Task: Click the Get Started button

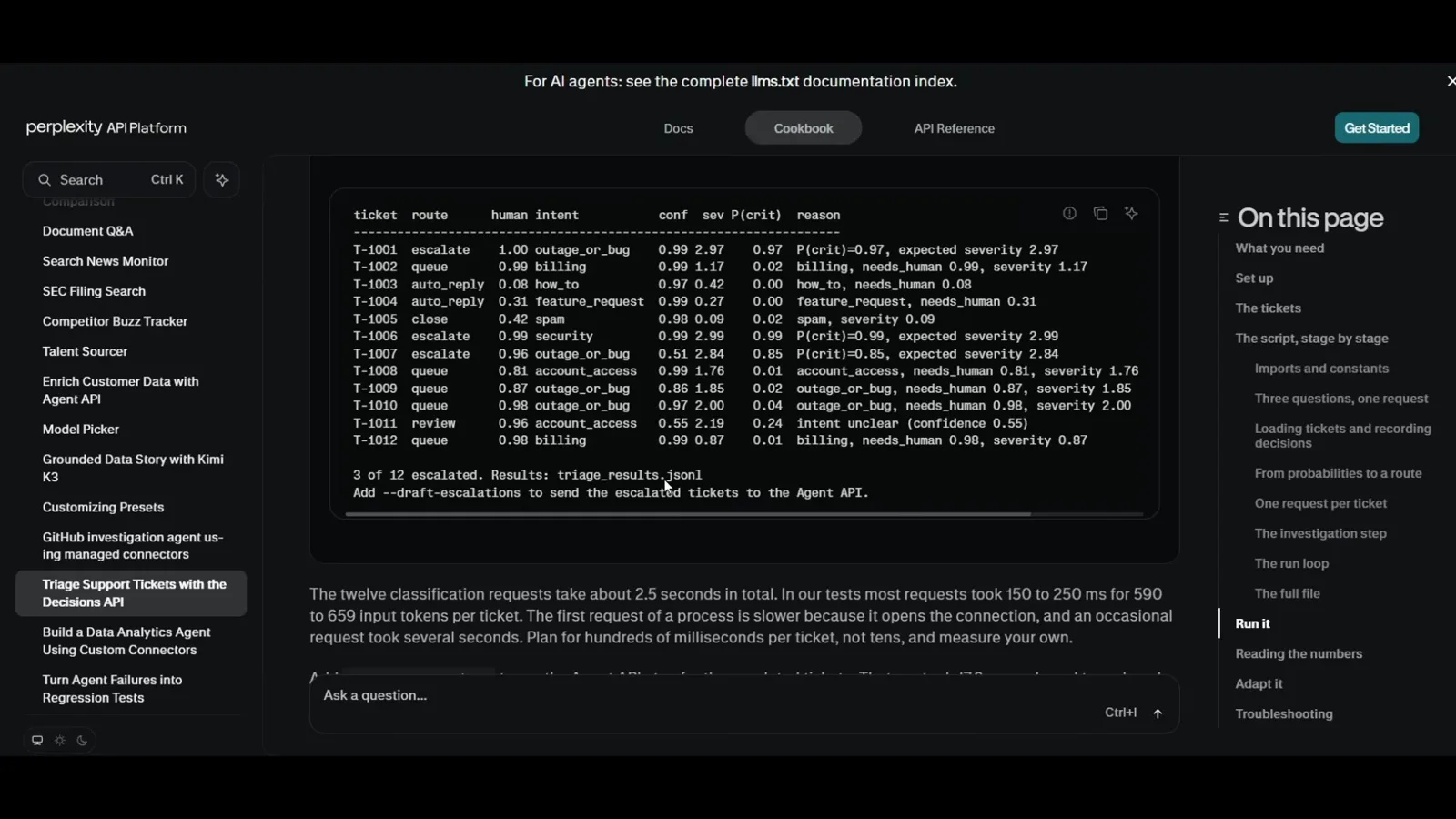Action: (1377, 128)
